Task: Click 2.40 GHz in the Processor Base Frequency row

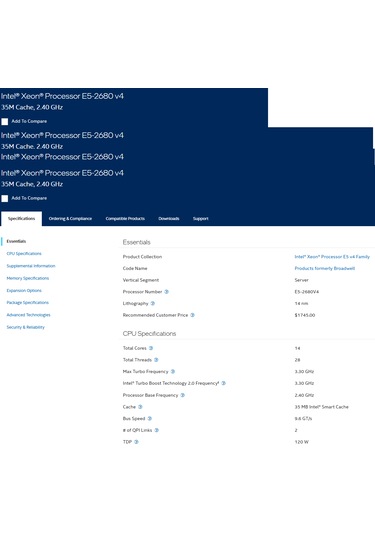Action: pos(304,395)
